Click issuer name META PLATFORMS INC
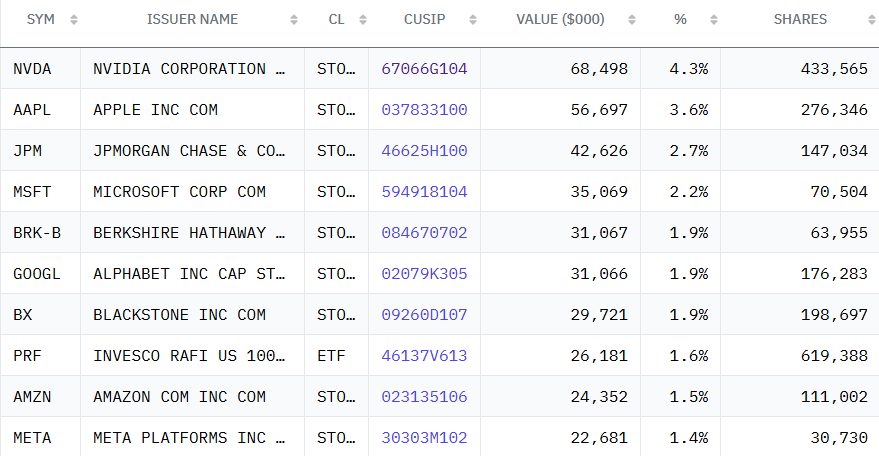The image size is (879, 456). point(189,437)
